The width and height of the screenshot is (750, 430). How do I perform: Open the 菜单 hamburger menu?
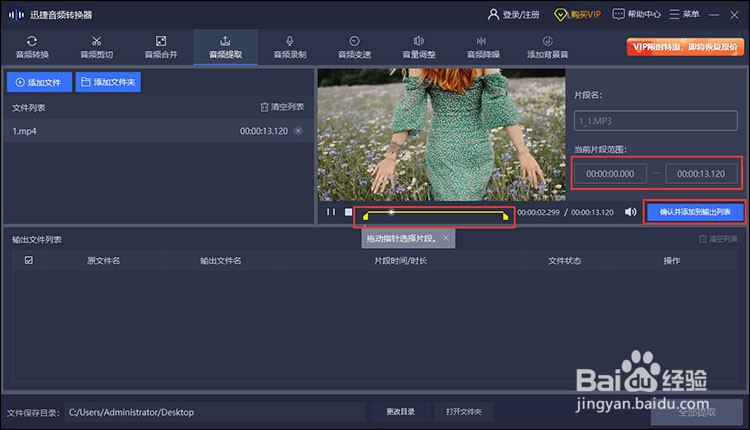684,14
